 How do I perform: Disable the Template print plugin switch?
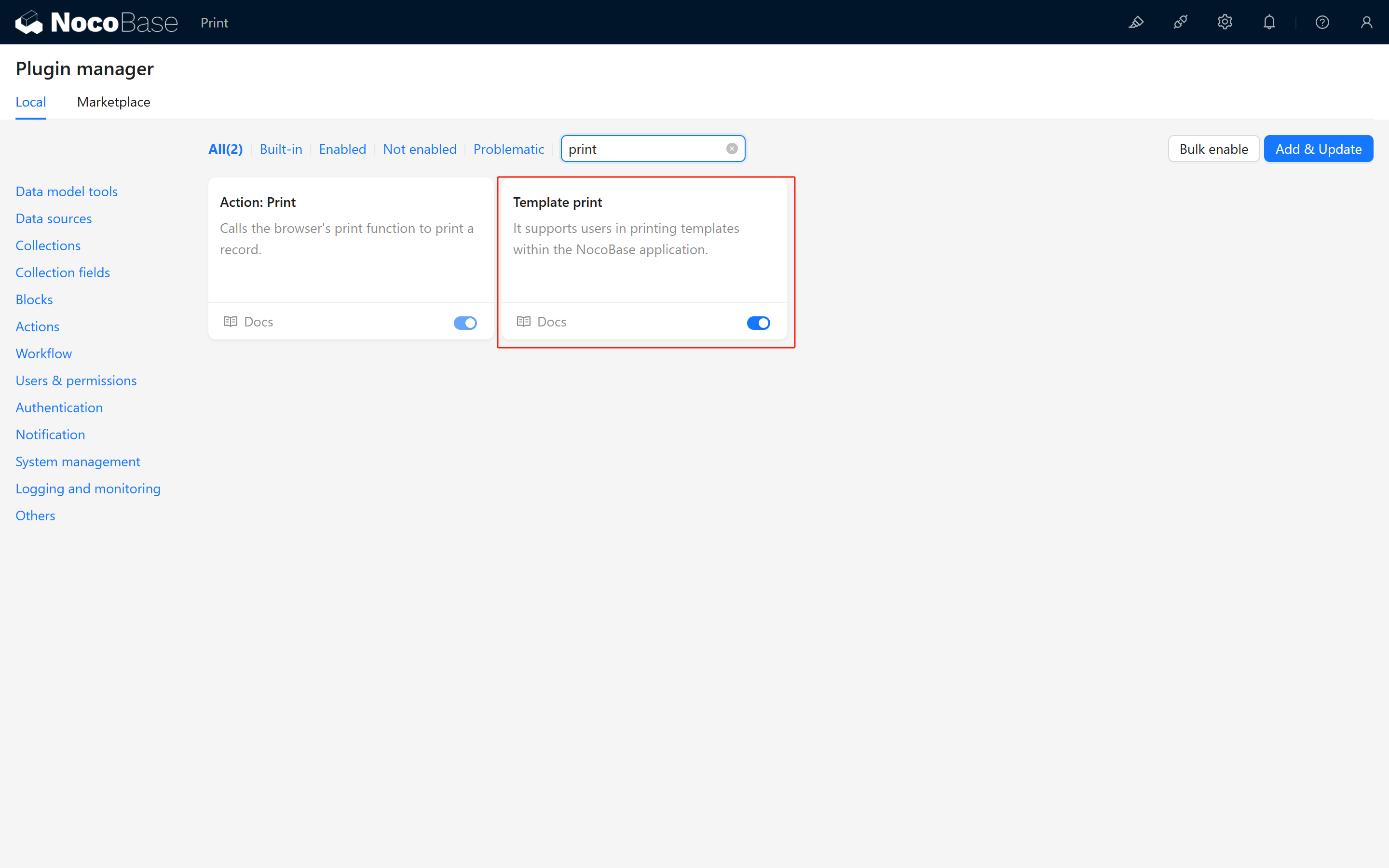pos(758,323)
